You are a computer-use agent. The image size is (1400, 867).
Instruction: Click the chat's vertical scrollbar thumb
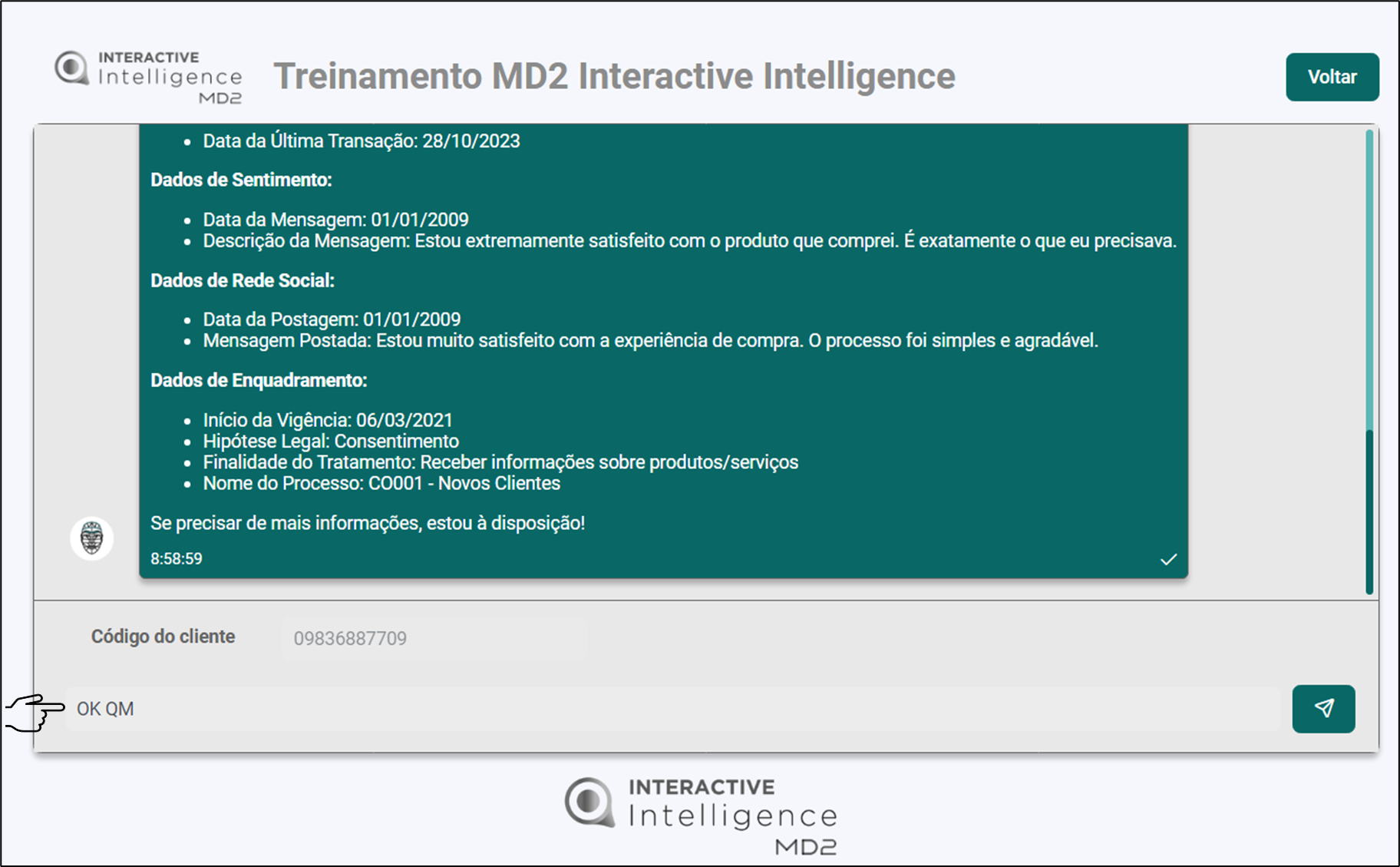[1369, 511]
